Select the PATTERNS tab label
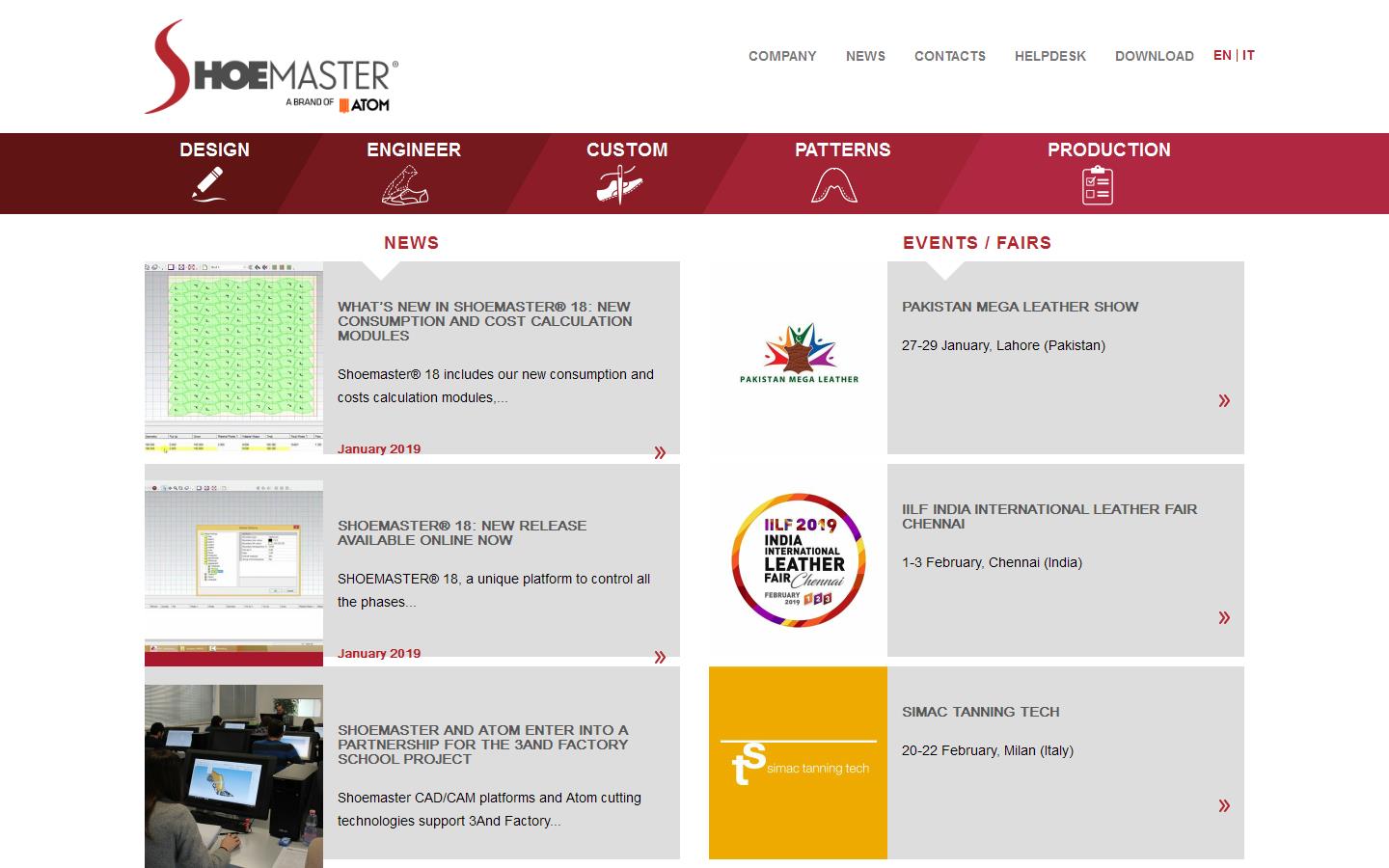This screenshot has height=868, width=1389. point(843,149)
